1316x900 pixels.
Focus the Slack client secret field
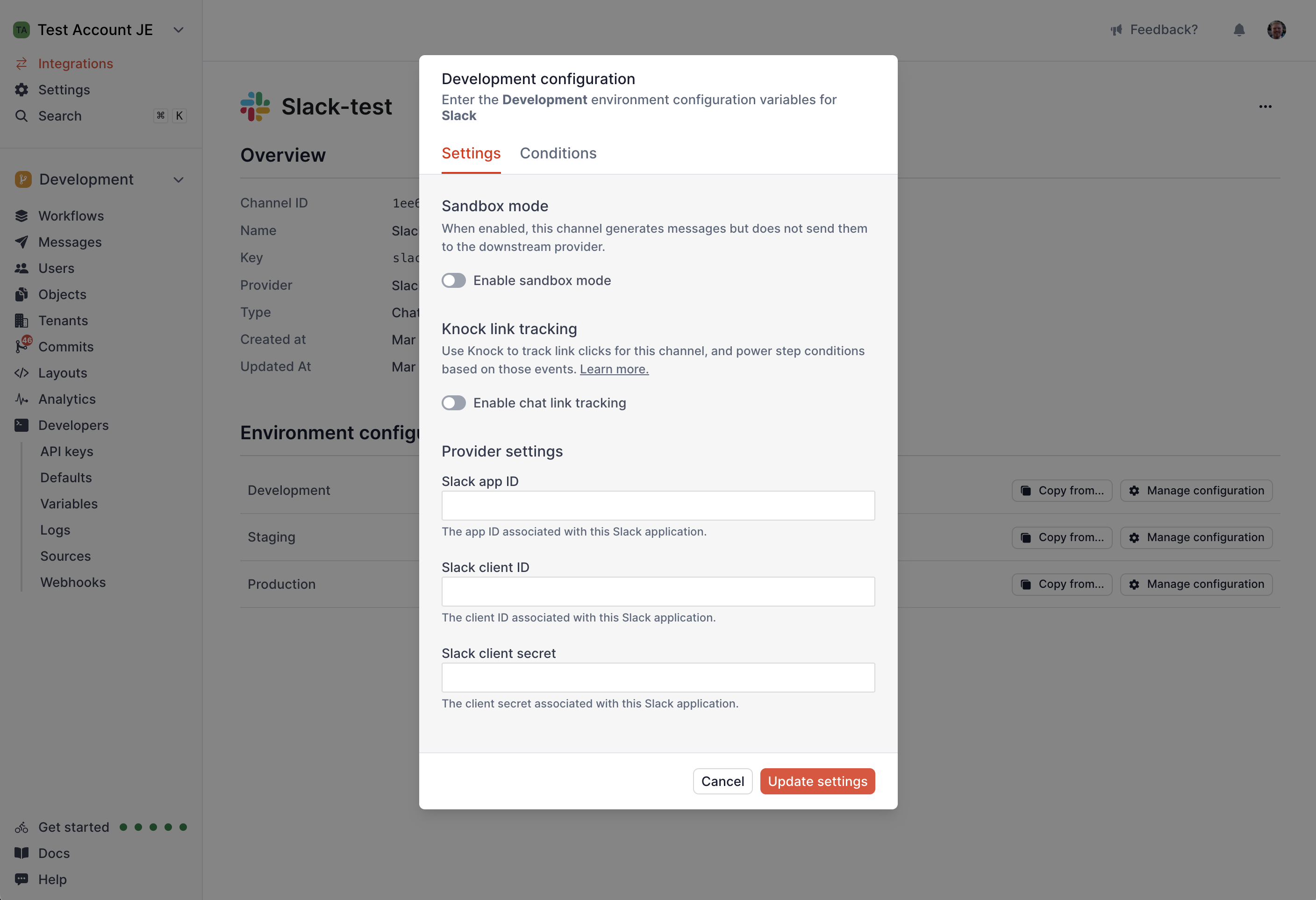(658, 677)
